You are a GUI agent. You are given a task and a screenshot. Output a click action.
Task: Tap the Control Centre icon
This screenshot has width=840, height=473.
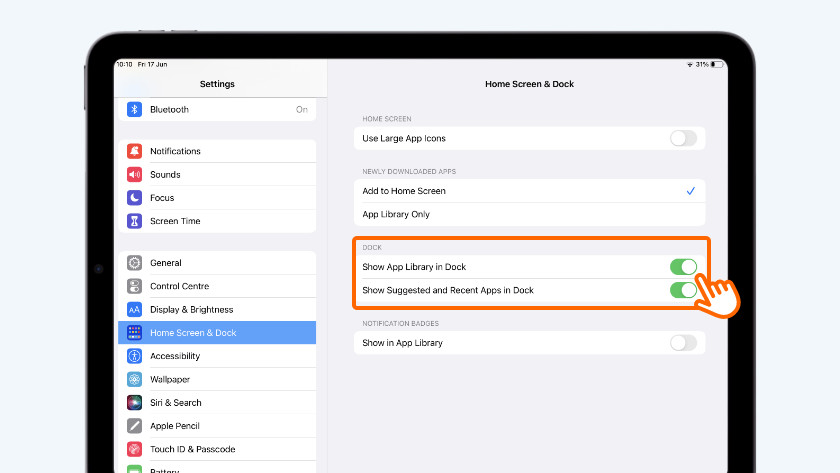pyautogui.click(x=134, y=286)
